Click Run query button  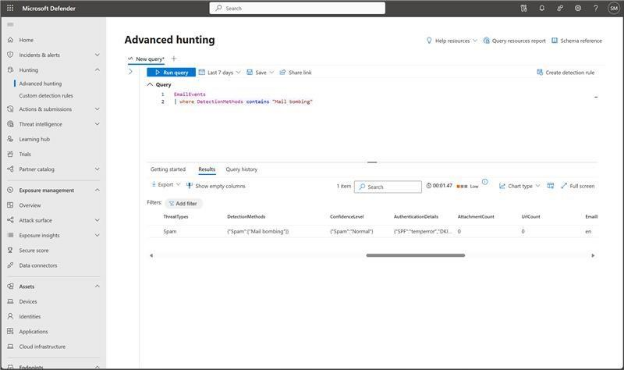(171, 72)
